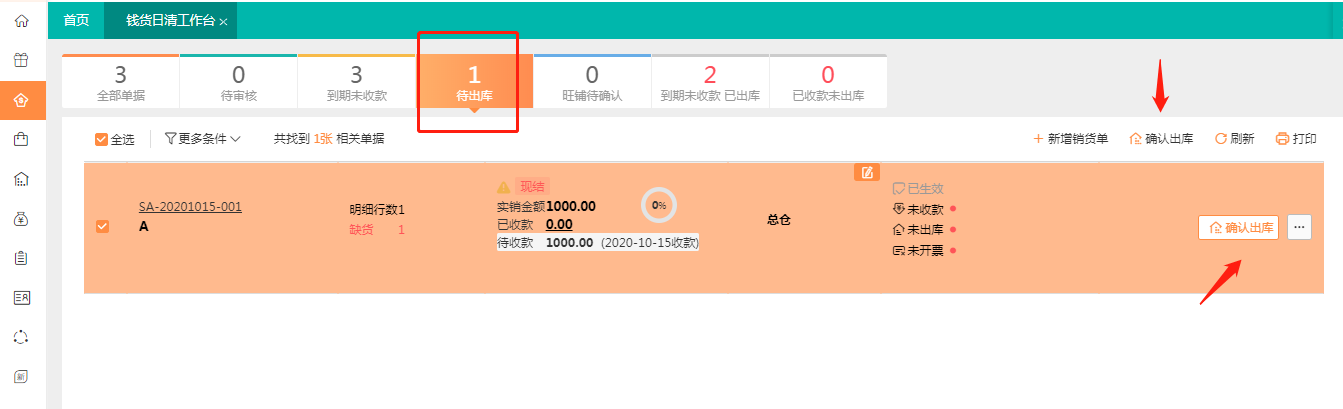Select the 到期未收款 status tab

[x=356, y=81]
